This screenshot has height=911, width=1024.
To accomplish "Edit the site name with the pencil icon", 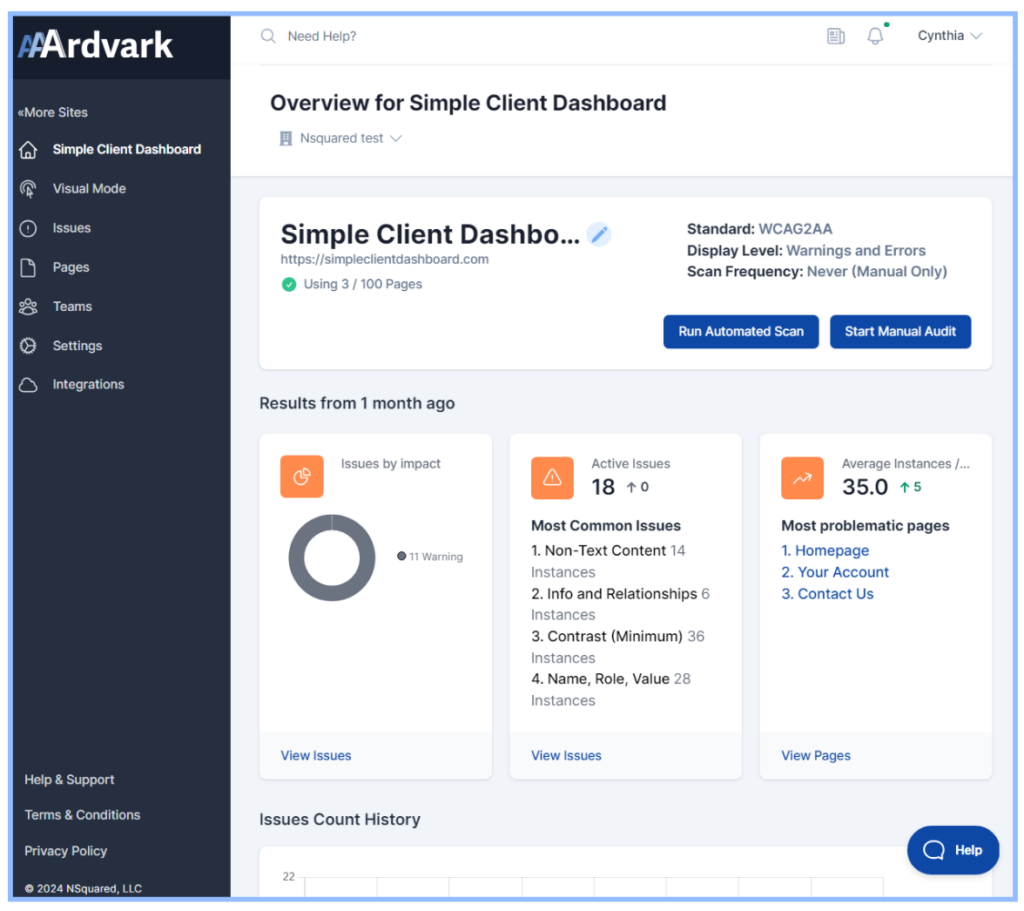I will [x=598, y=234].
